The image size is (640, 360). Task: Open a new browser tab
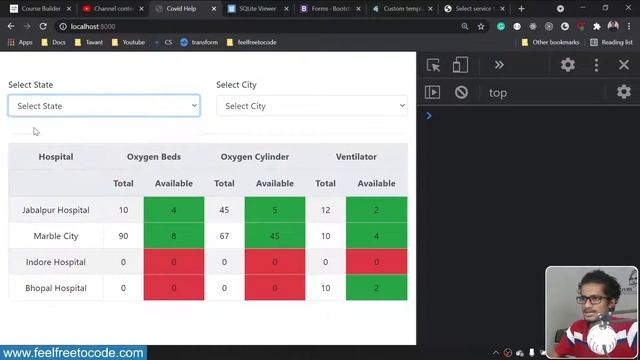click(x=521, y=9)
